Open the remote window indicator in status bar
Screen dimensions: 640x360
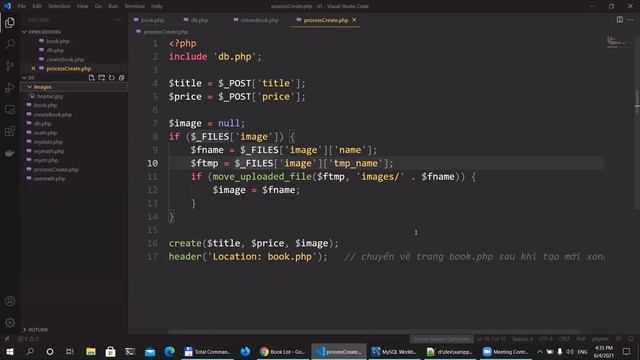coord(7,339)
